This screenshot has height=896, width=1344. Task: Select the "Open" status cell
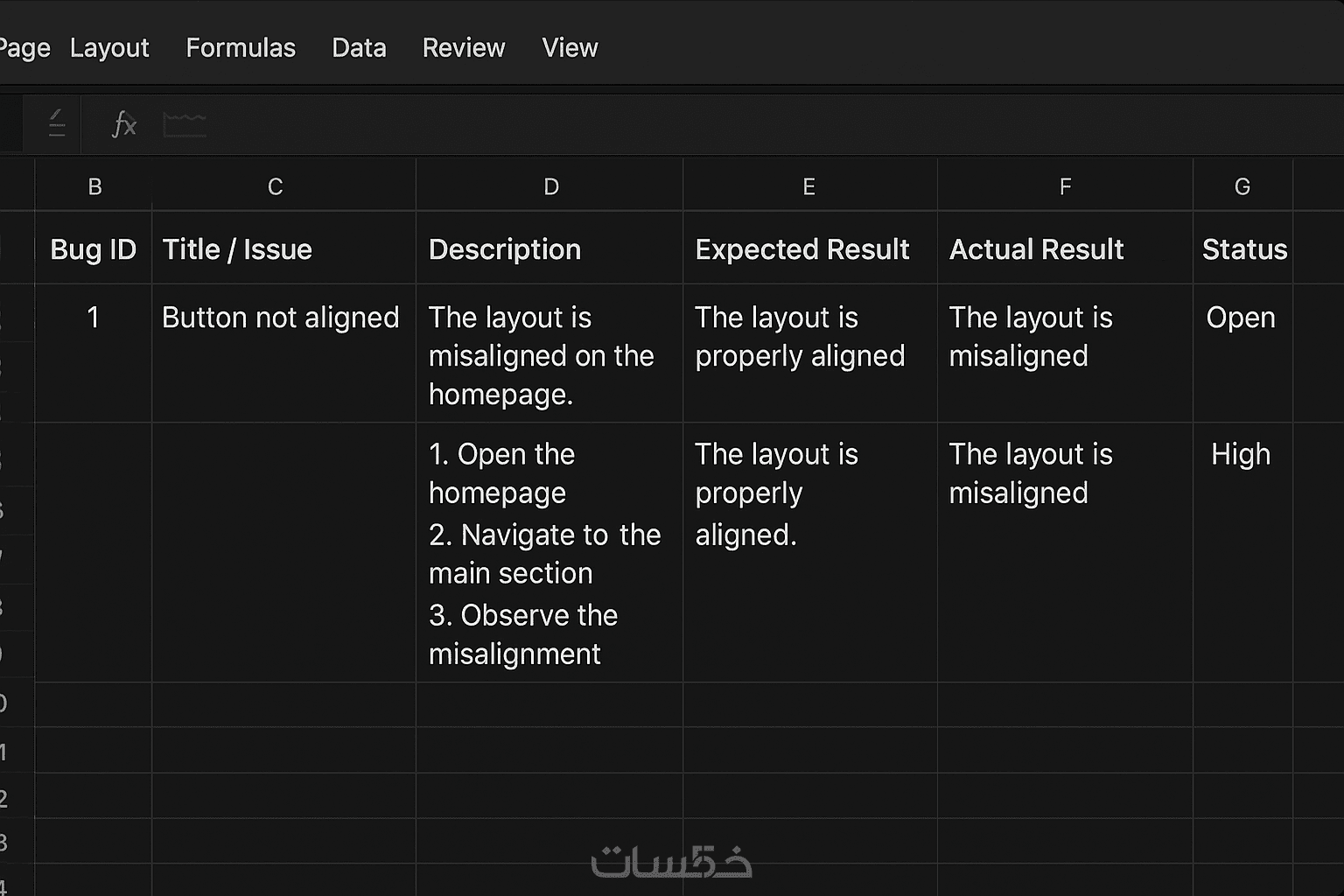coord(1241,318)
